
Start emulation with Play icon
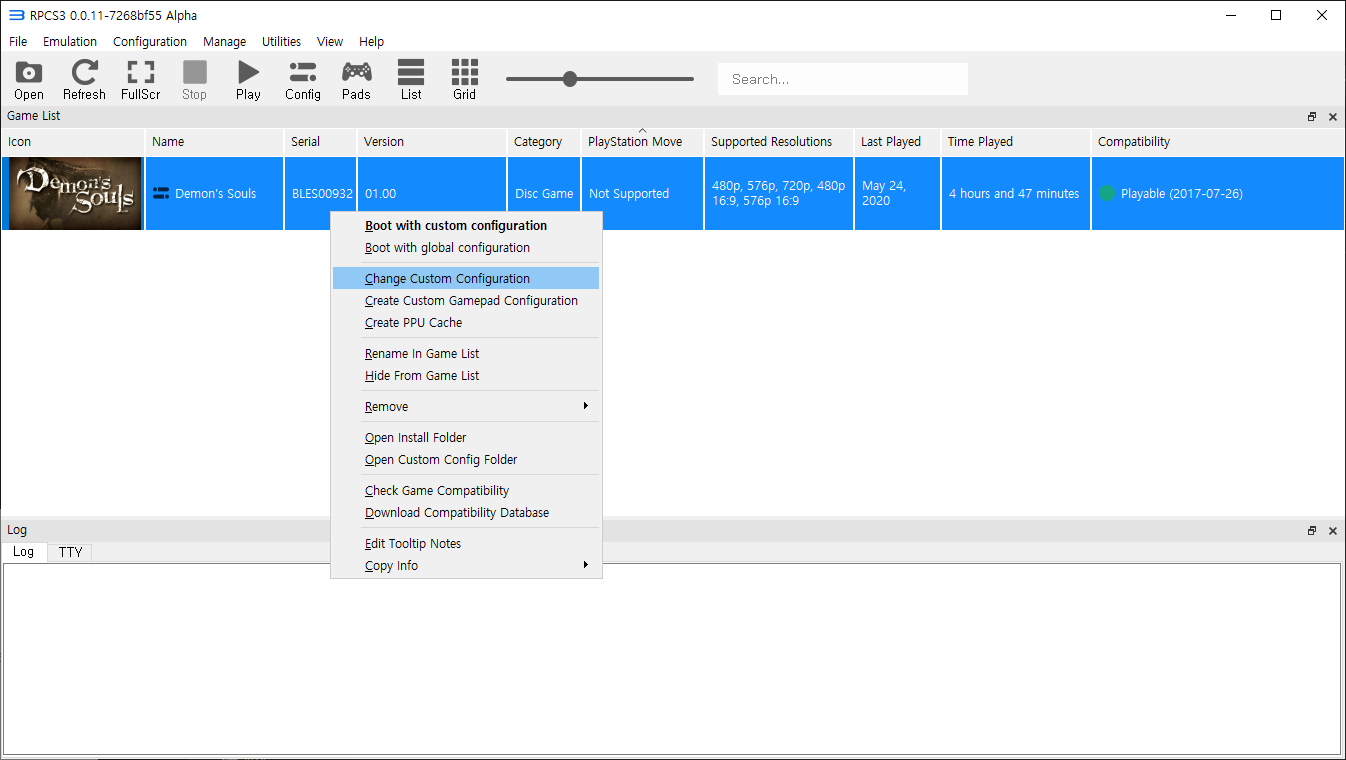[248, 80]
